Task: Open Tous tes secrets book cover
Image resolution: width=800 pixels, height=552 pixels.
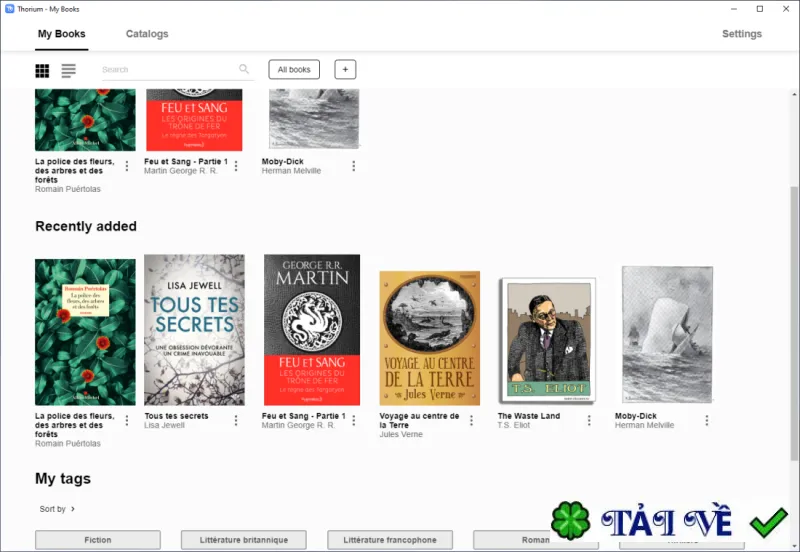Action: pyautogui.click(x=194, y=330)
